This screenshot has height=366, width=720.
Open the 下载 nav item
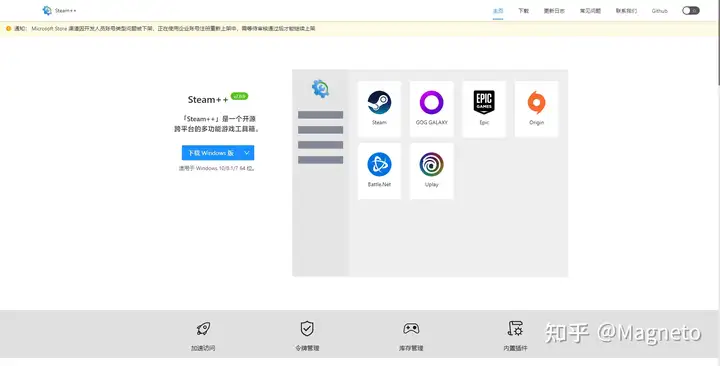(523, 11)
